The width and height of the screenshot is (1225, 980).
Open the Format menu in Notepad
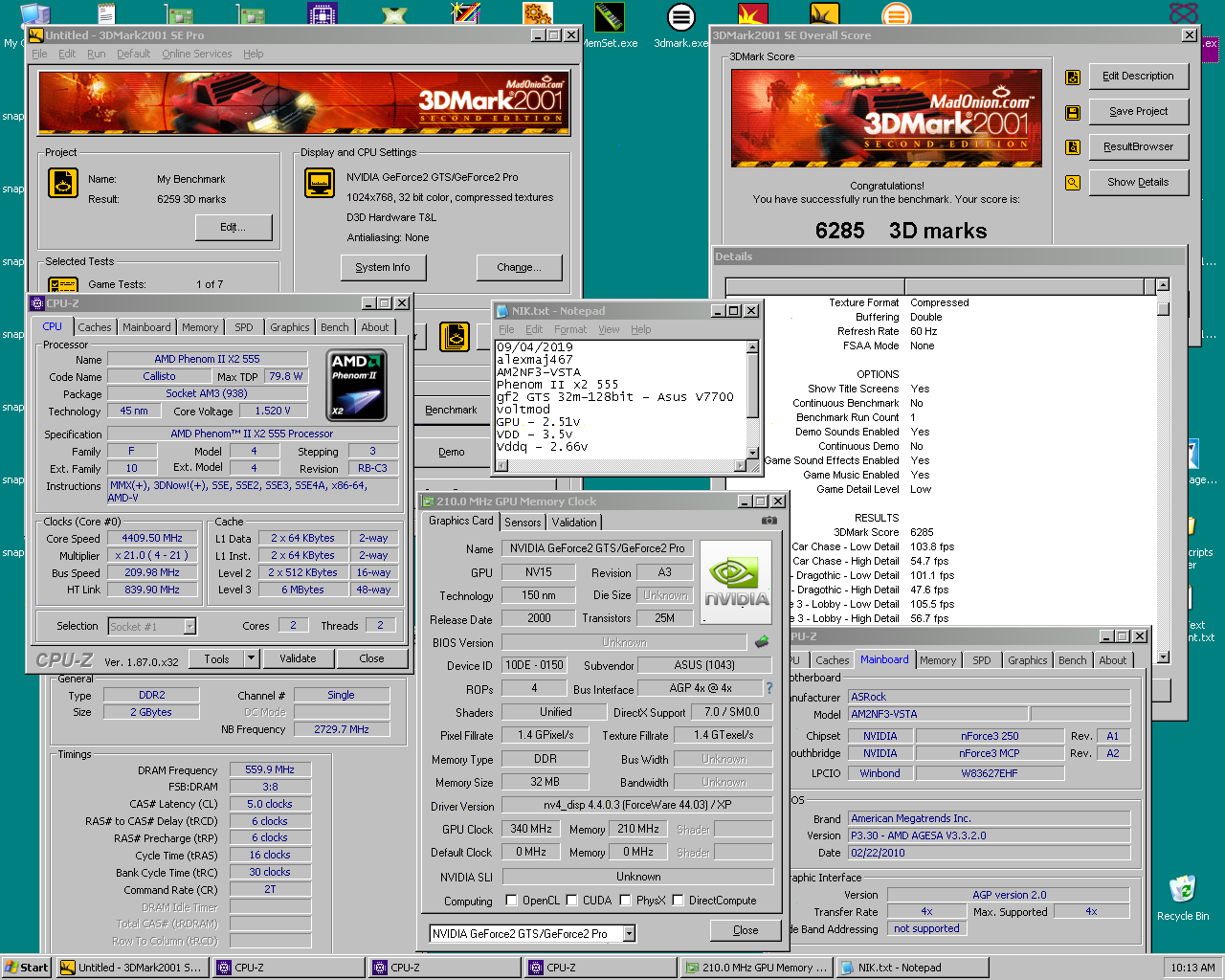570,329
